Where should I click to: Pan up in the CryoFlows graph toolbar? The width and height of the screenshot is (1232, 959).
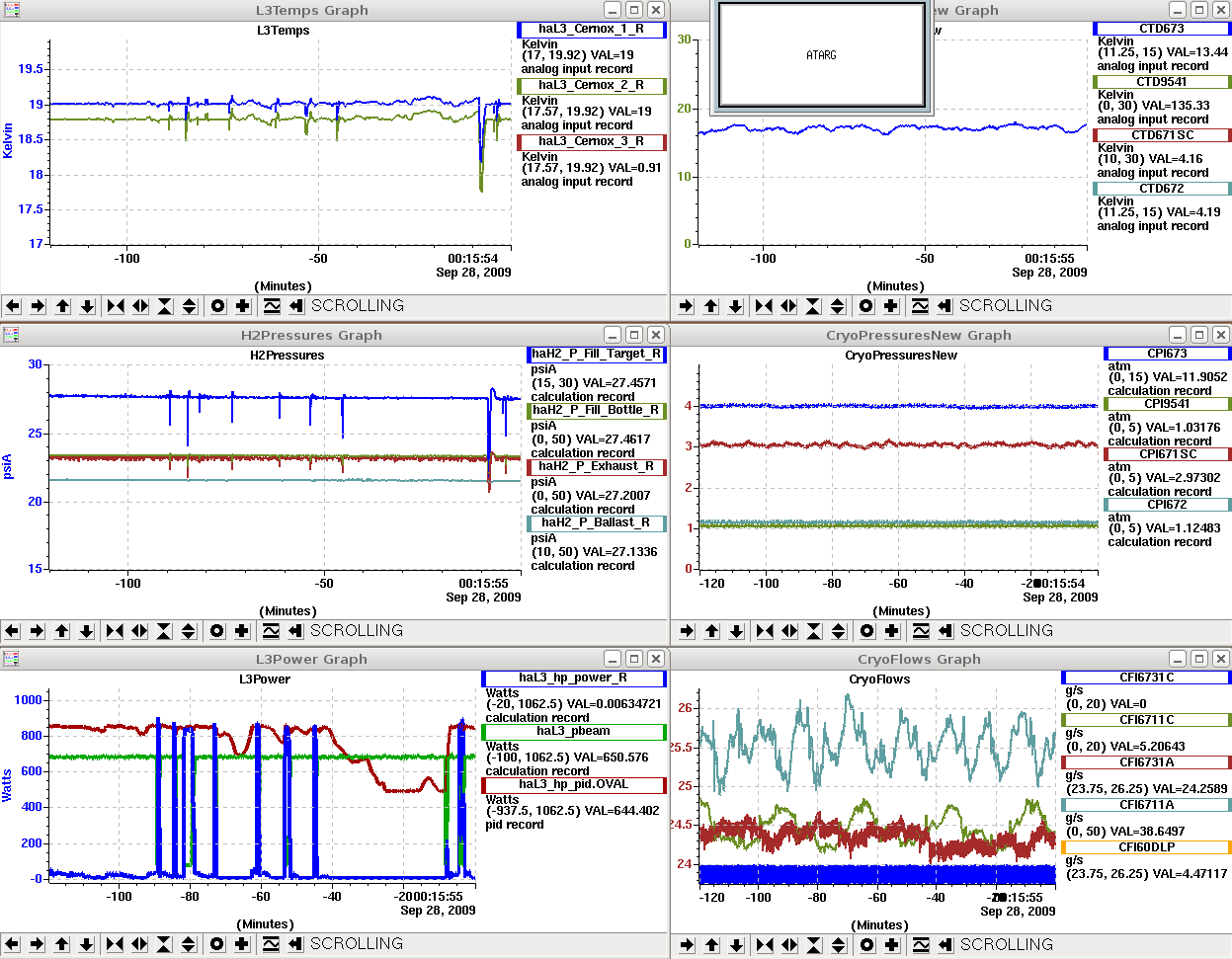click(711, 944)
